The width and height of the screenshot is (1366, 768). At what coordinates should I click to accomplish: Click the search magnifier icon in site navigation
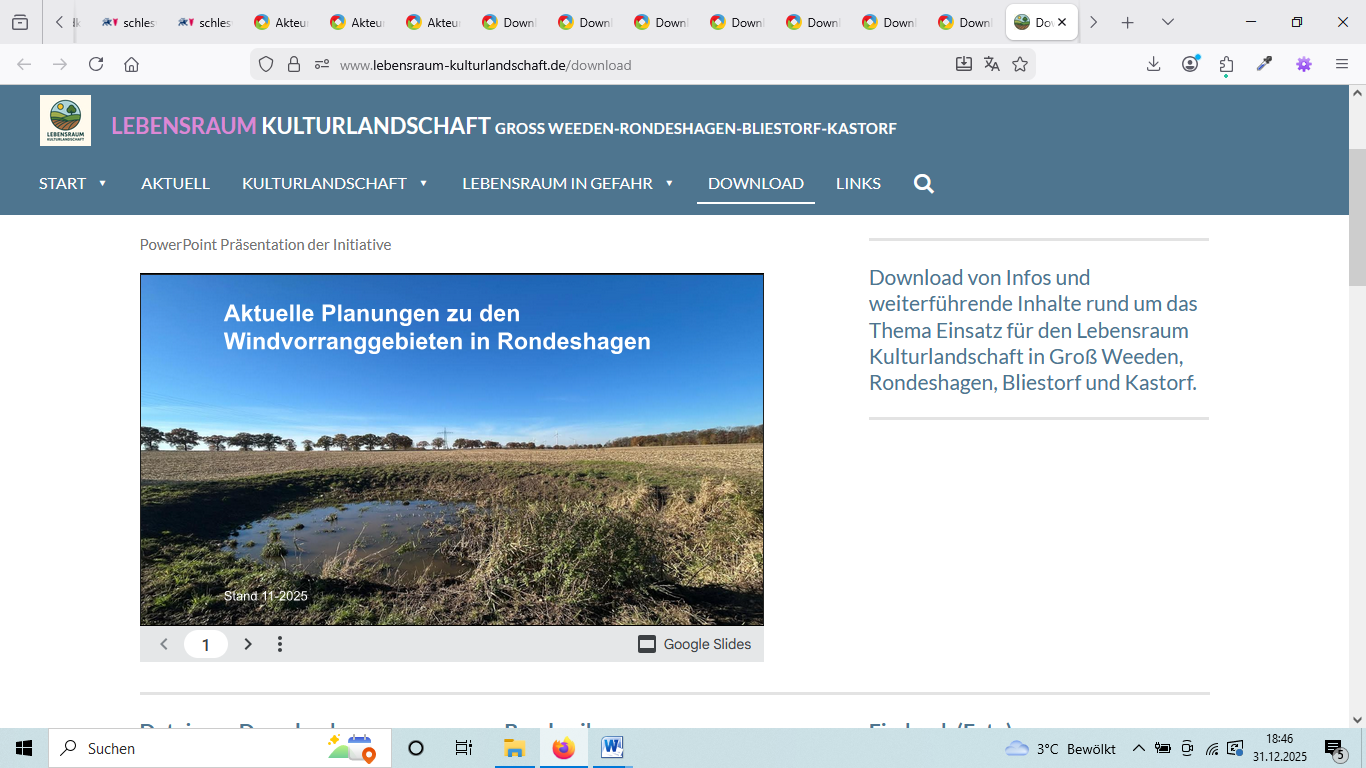coord(923,184)
